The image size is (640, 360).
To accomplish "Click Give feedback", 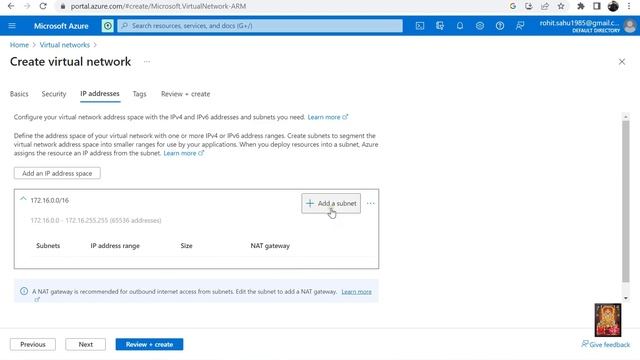I will click(x=606, y=344).
